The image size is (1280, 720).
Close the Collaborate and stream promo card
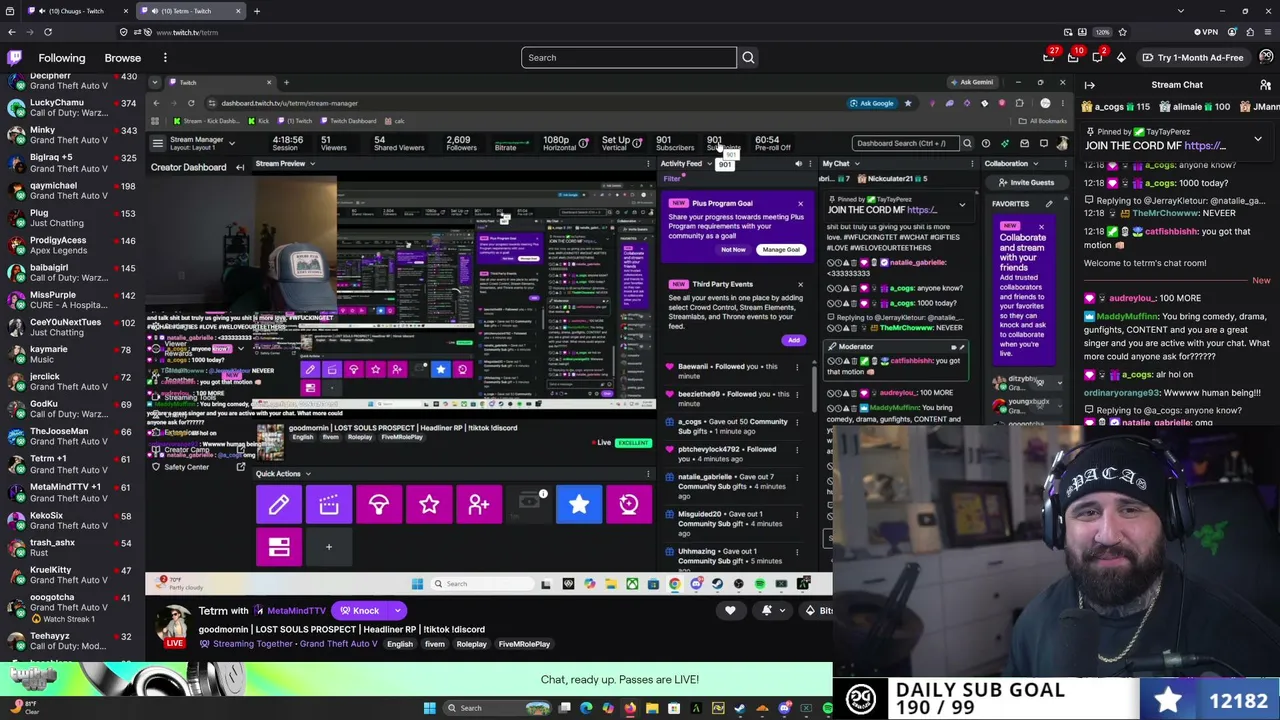pos(1041,227)
